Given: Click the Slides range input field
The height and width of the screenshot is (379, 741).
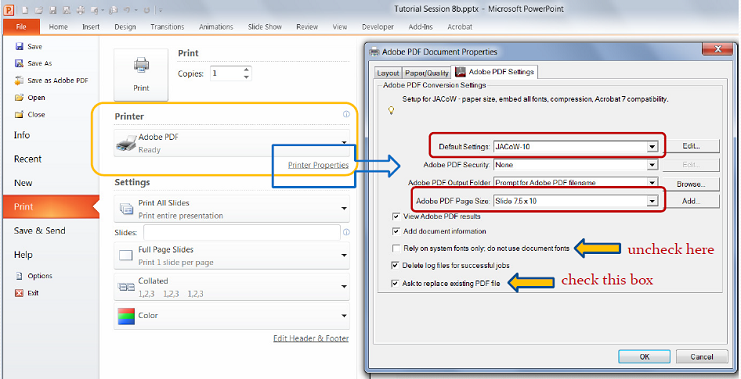Looking at the screenshot, I should [242, 233].
